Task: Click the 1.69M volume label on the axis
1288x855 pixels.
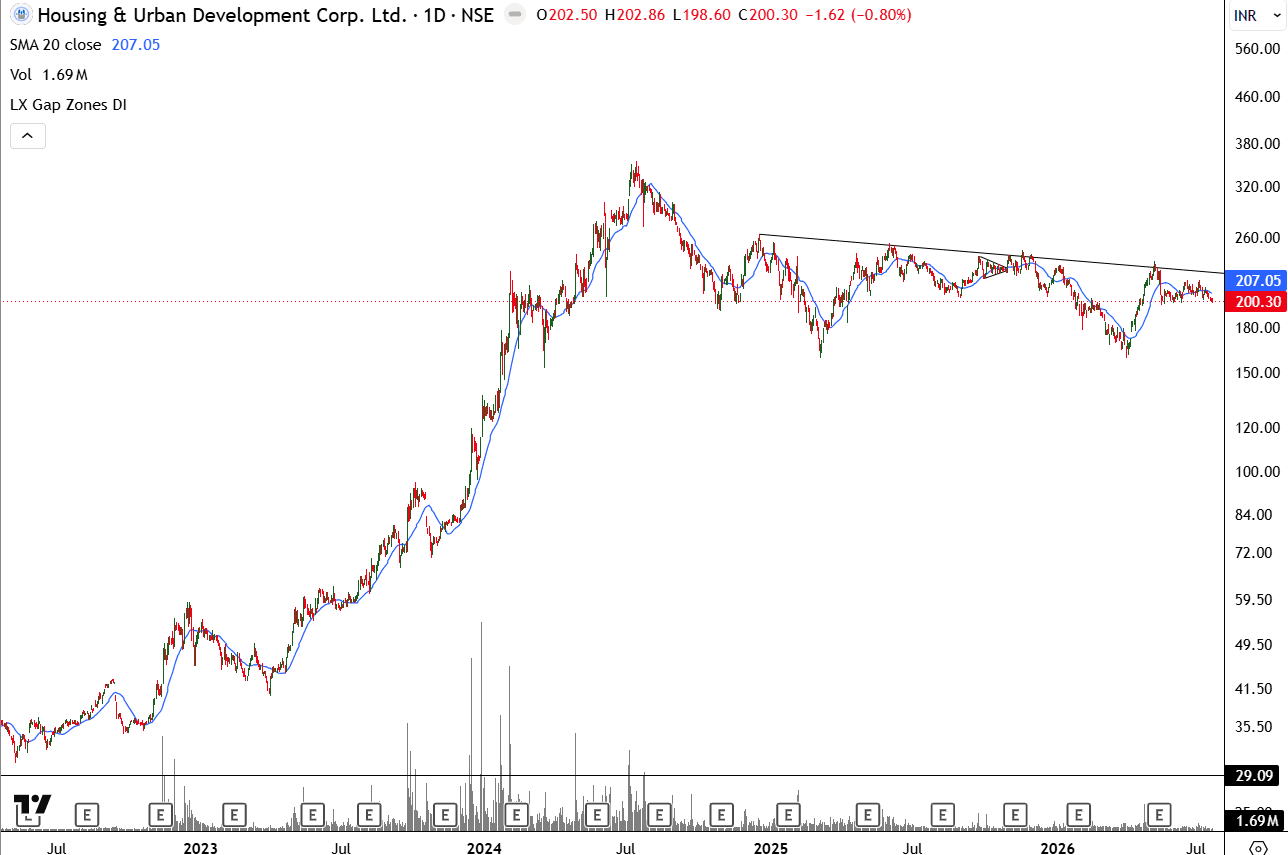Action: pyautogui.click(x=1256, y=823)
